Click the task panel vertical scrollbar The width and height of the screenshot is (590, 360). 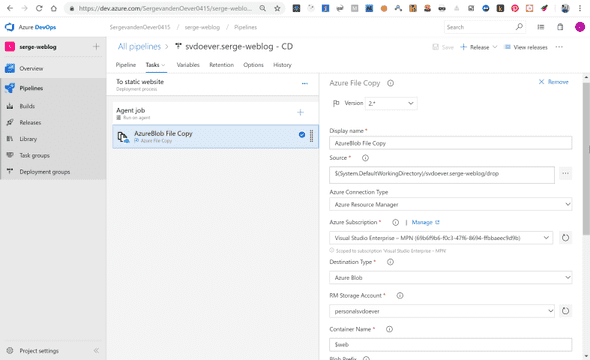click(586, 159)
